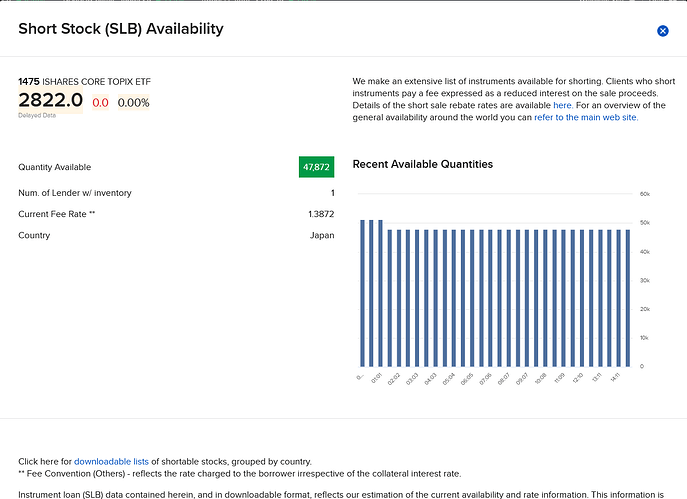Image resolution: width=687 pixels, height=499 pixels.
Task: Click the 14:11 date label under chart
Action: pos(616,377)
